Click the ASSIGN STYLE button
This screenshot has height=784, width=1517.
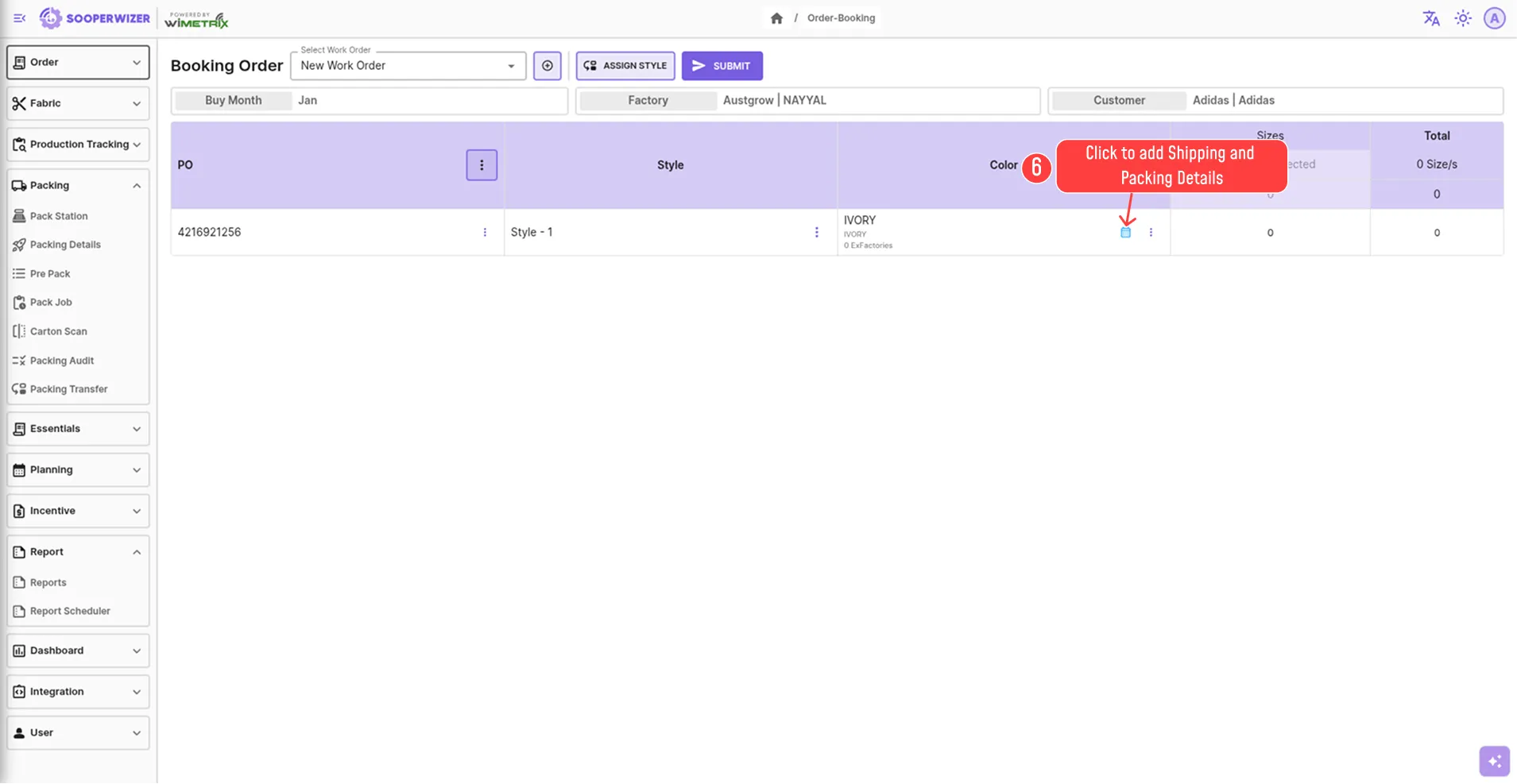tap(625, 65)
